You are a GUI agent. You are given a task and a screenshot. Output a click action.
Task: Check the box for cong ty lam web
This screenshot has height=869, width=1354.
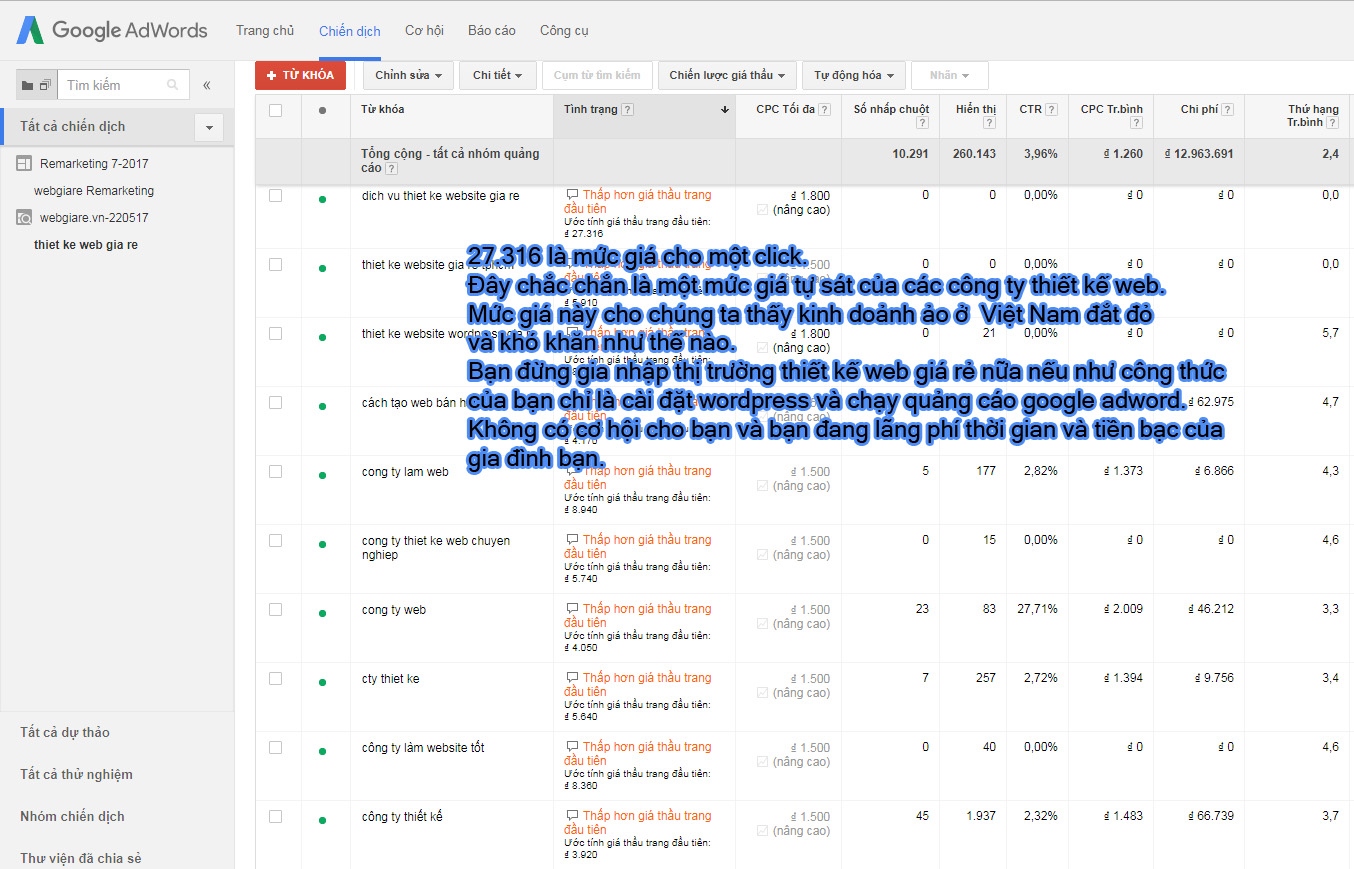276,472
